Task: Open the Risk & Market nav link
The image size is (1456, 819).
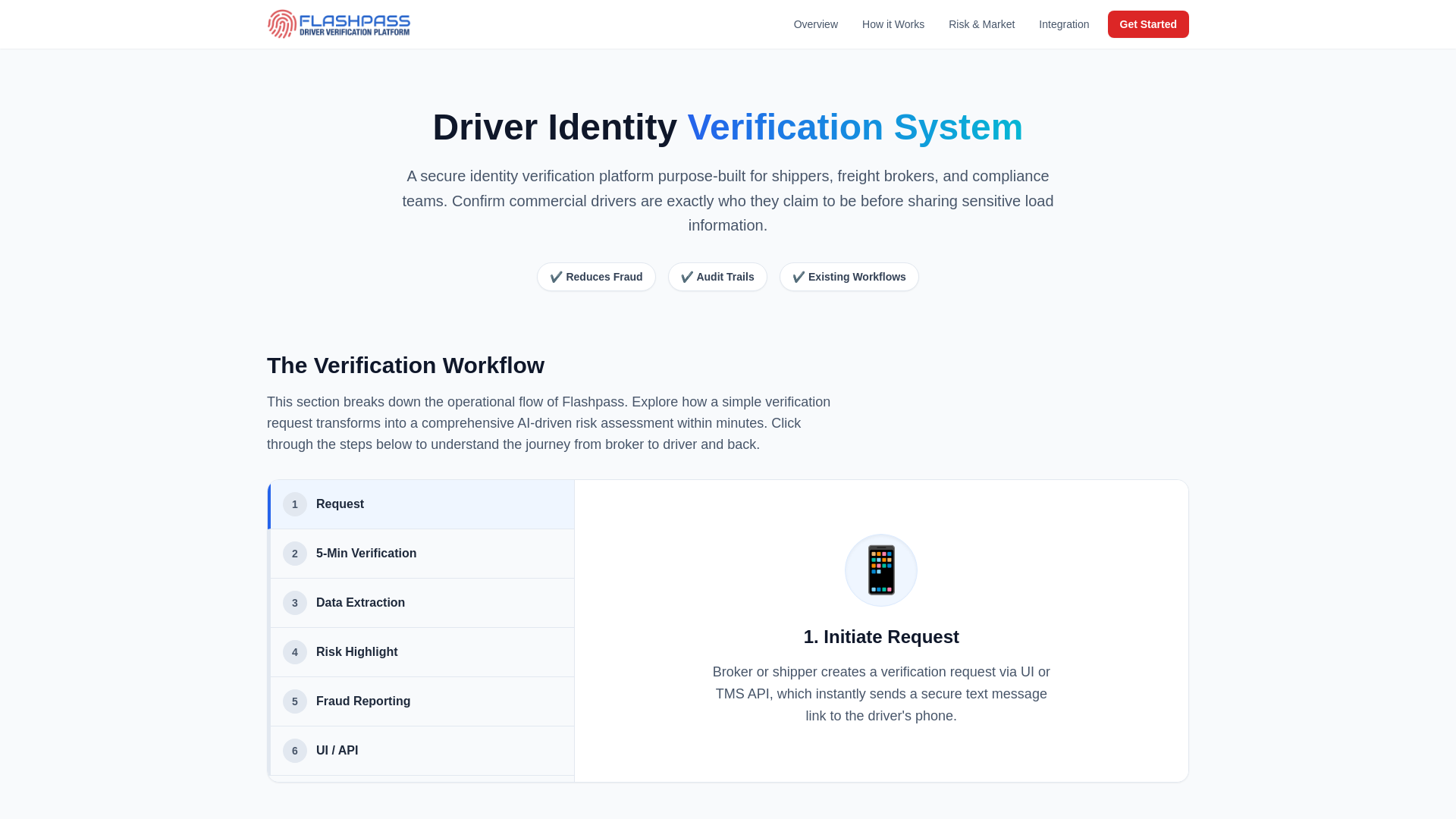Action: coord(981,24)
